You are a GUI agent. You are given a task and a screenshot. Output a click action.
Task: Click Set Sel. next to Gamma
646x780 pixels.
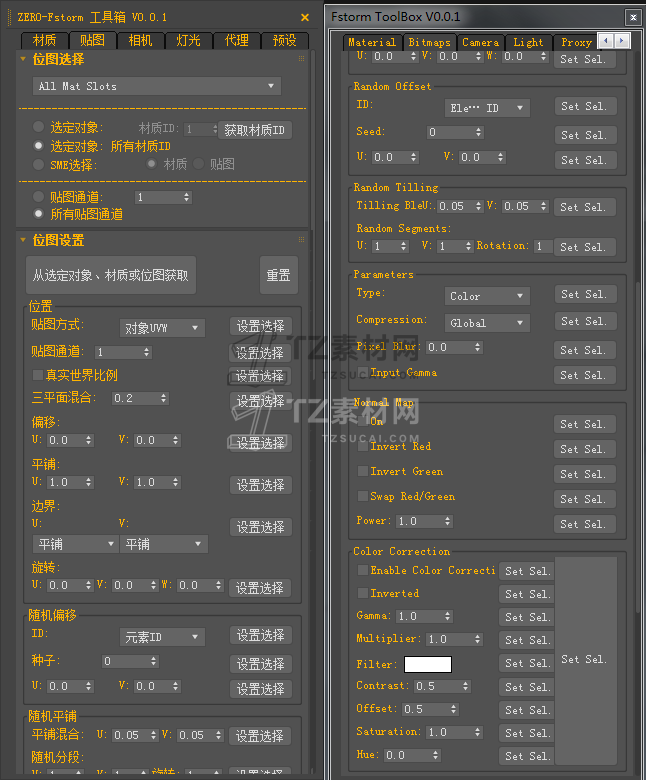(x=527, y=617)
